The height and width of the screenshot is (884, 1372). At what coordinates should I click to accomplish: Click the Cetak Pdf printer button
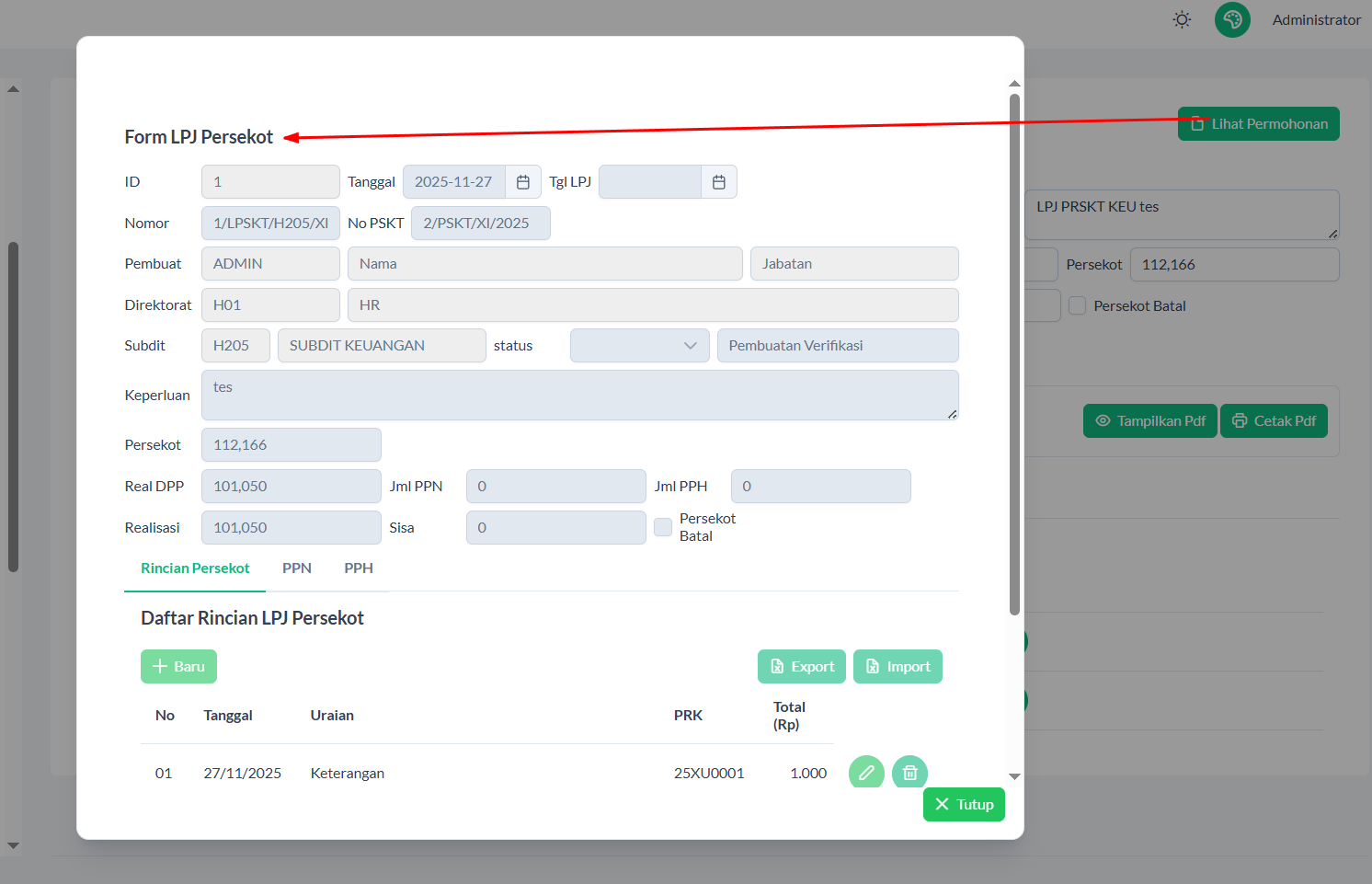[1274, 421]
